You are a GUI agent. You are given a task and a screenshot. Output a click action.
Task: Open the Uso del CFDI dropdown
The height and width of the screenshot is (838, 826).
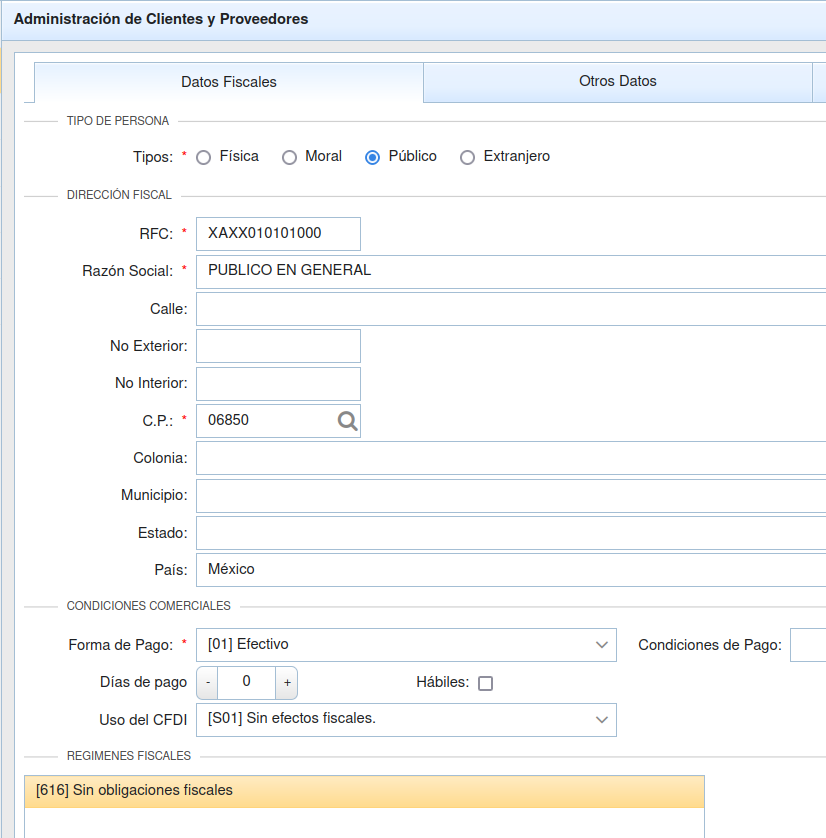click(406, 720)
